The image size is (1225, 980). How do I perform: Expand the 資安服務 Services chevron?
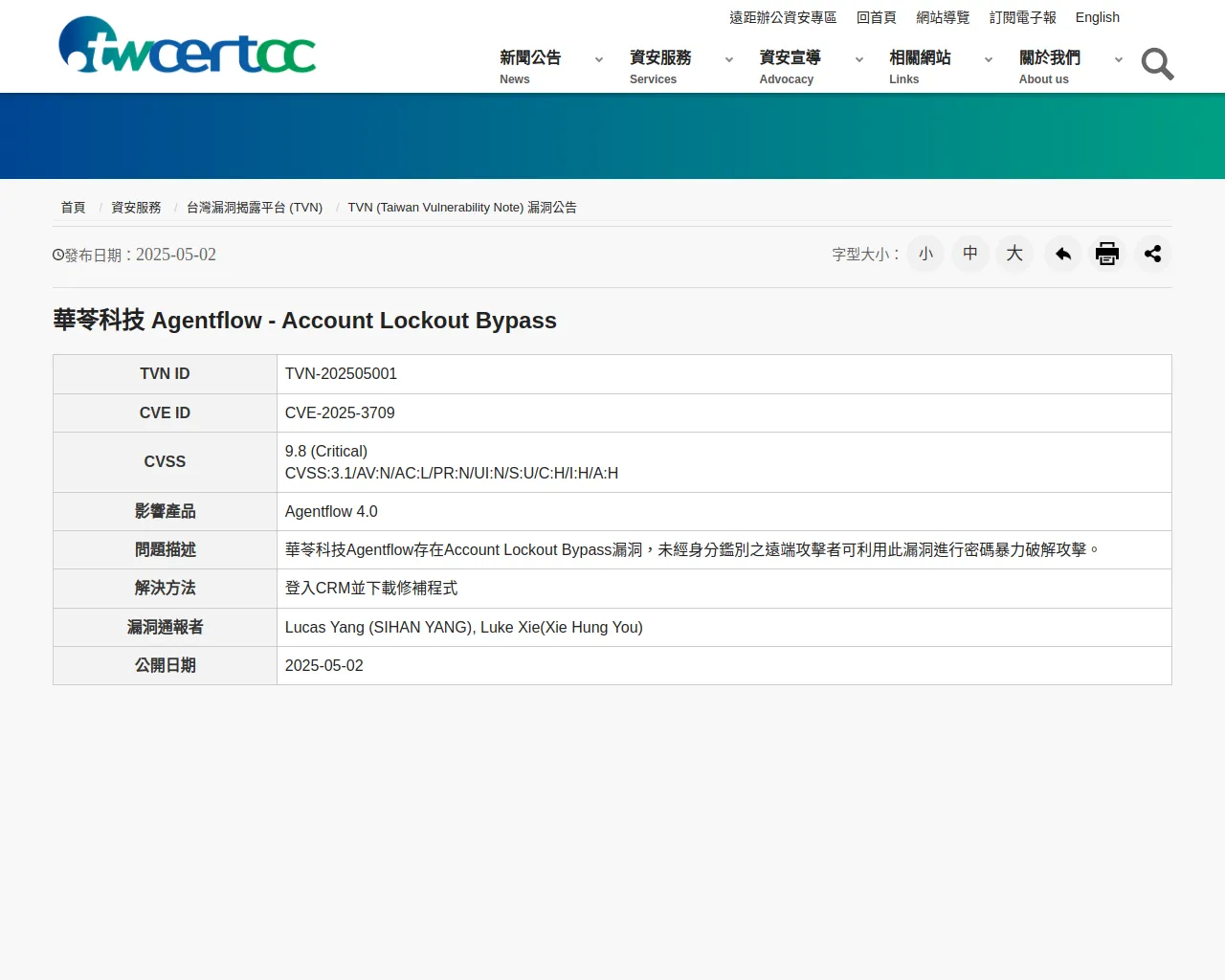pyautogui.click(x=729, y=59)
